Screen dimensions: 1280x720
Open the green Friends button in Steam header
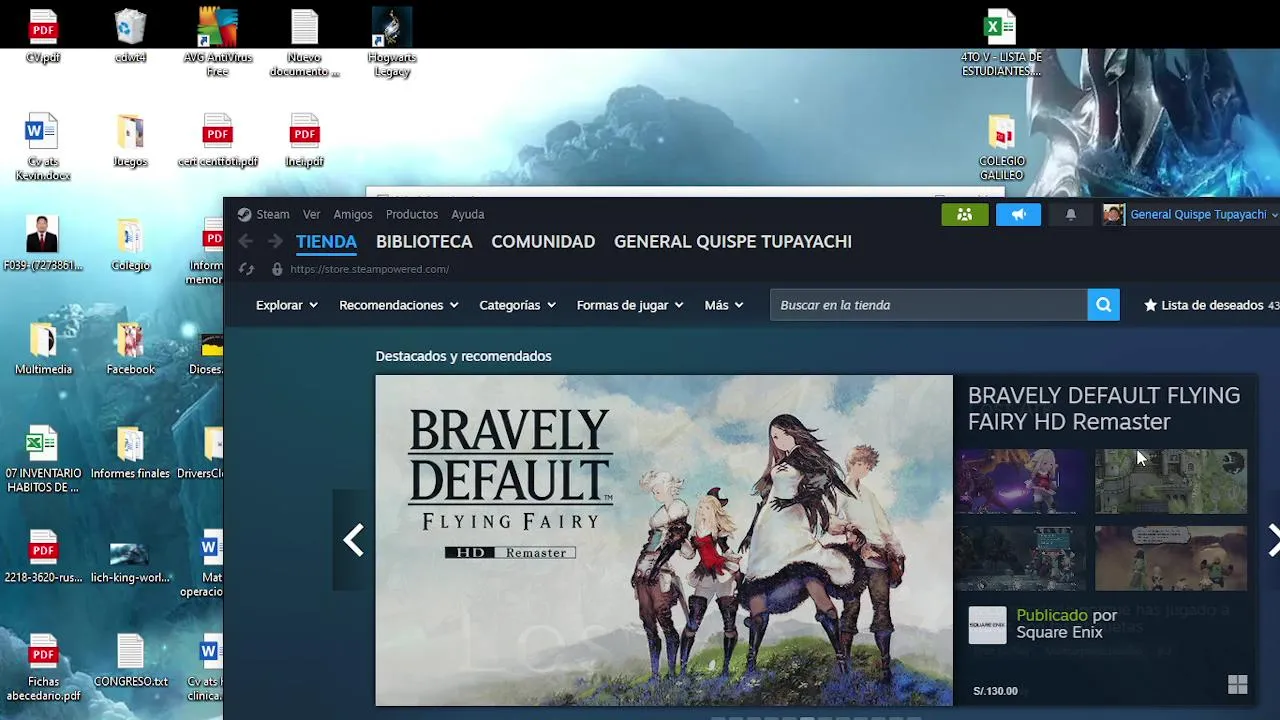[x=965, y=214]
